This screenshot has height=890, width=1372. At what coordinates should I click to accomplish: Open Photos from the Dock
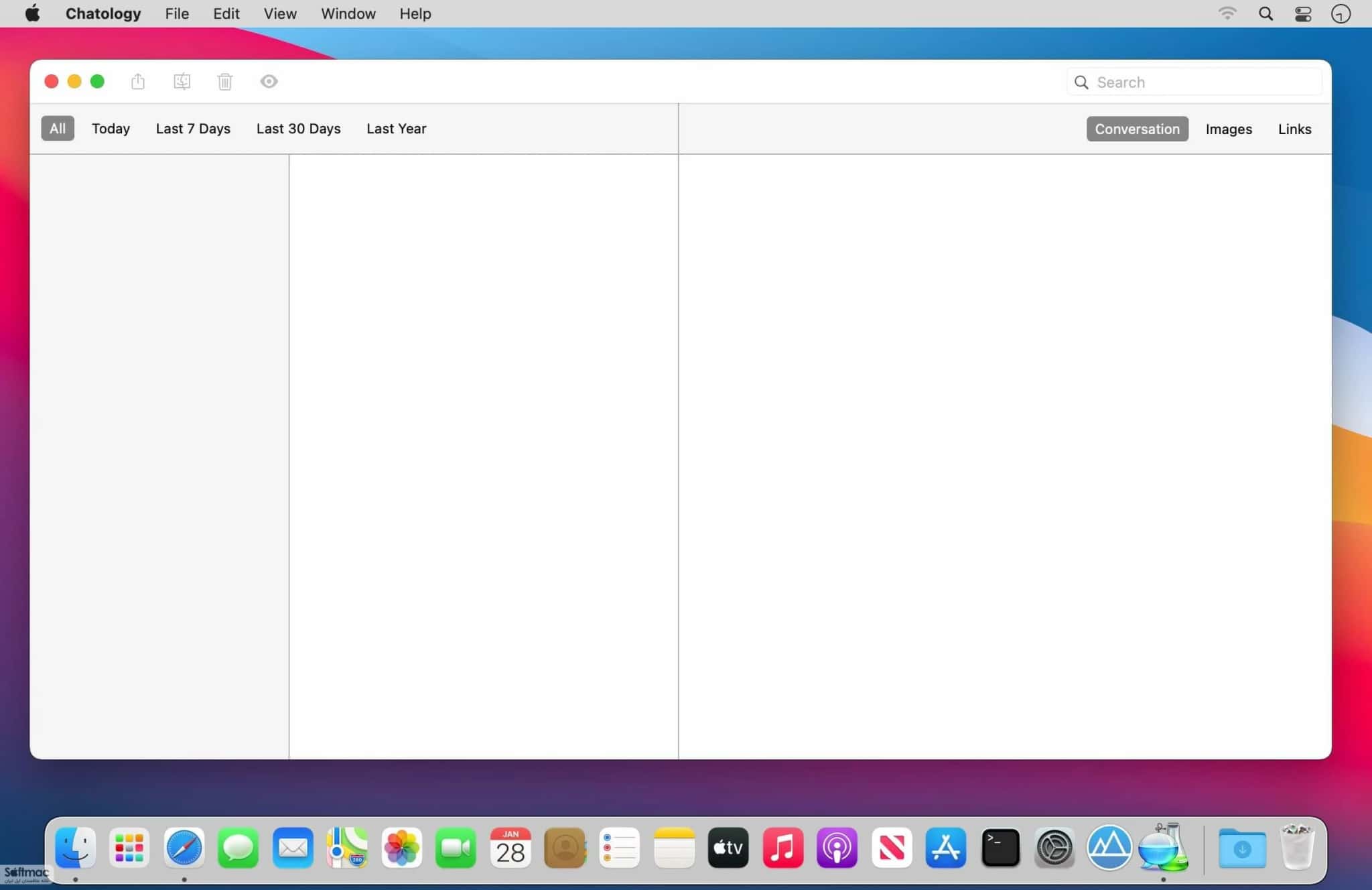[402, 848]
